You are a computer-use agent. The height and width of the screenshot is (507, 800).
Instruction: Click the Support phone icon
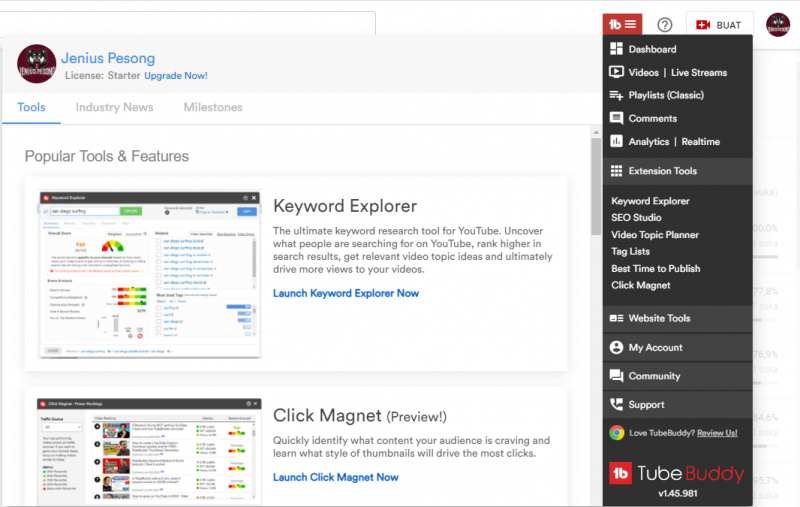point(617,405)
